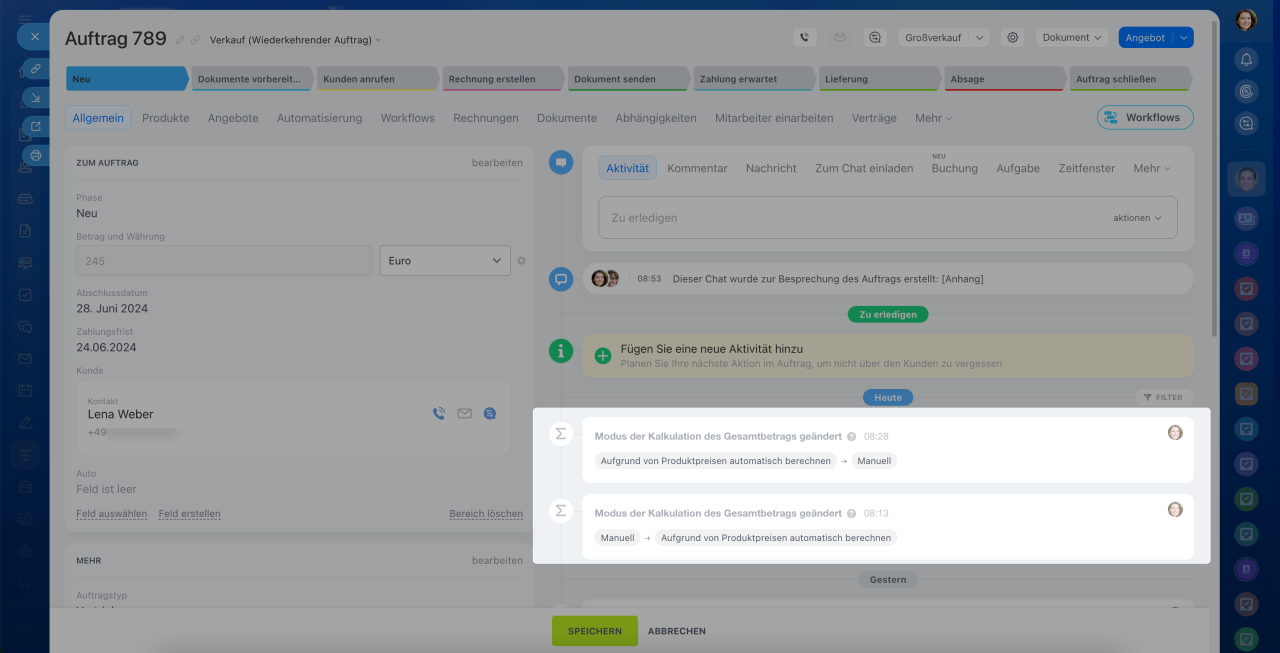This screenshot has width=1280, height=653.
Task: Open the Euro currency dropdown
Action: coord(445,261)
